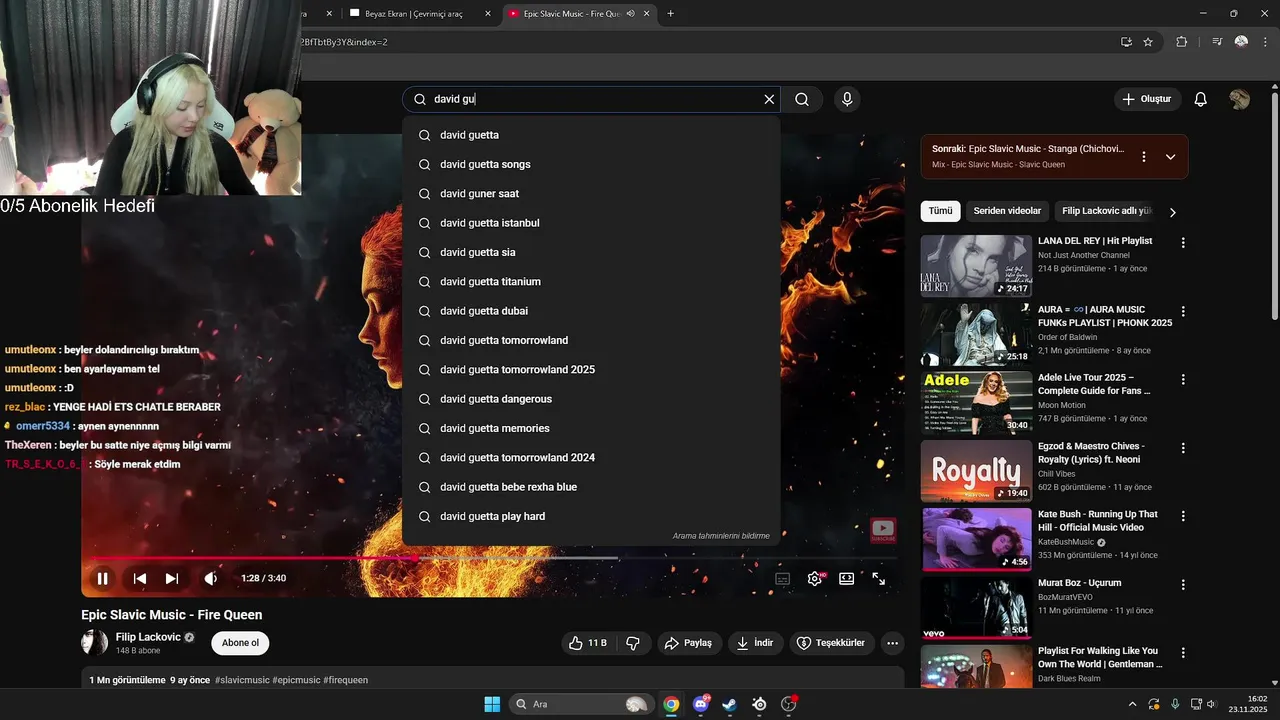Pick suggestion 'david guetta dubai'

tap(591, 311)
